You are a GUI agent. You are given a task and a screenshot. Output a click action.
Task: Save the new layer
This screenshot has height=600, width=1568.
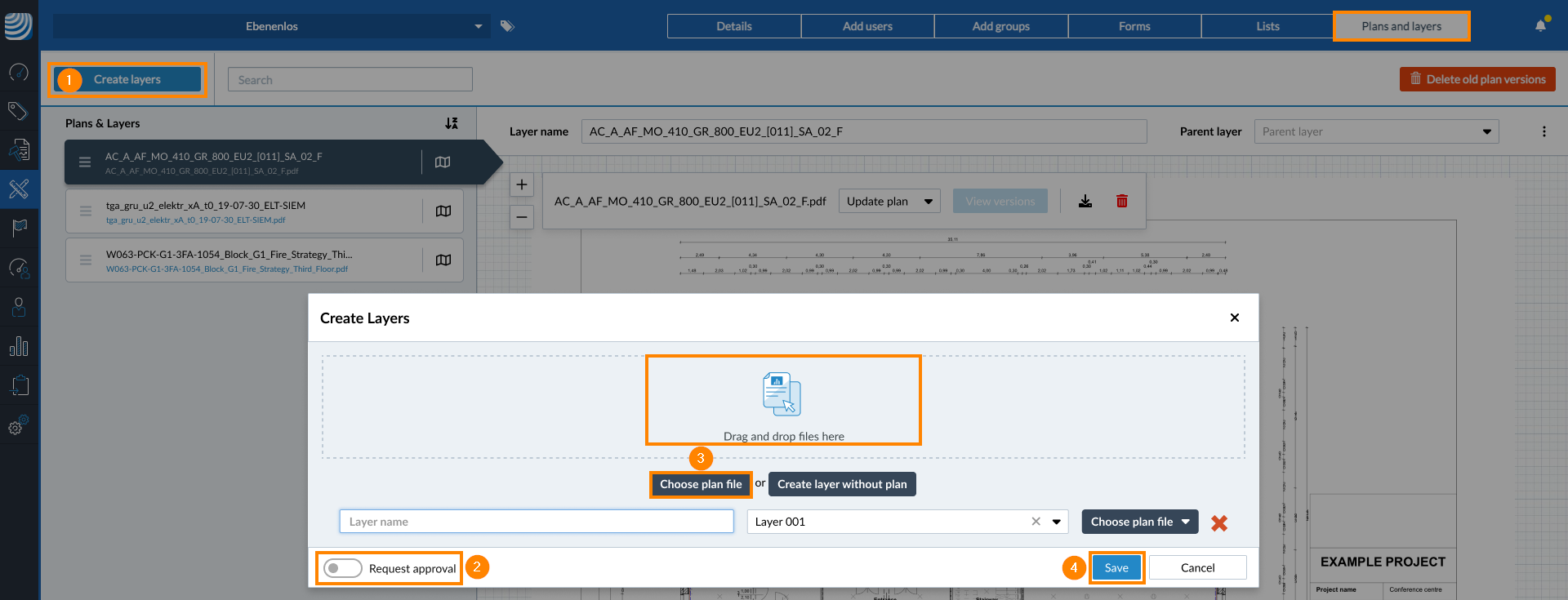click(1116, 568)
